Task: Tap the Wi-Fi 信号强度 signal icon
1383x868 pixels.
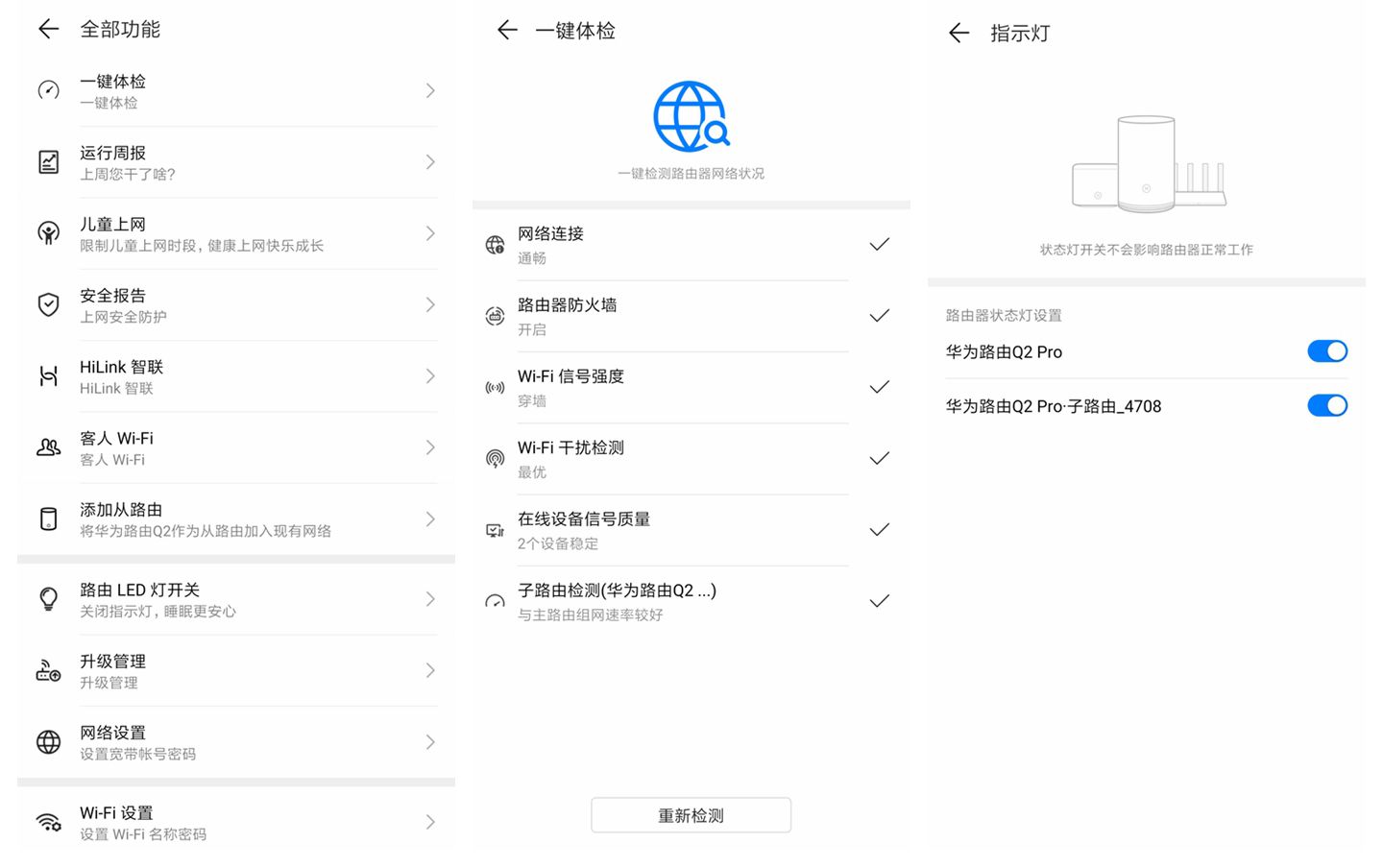Action: 495,388
